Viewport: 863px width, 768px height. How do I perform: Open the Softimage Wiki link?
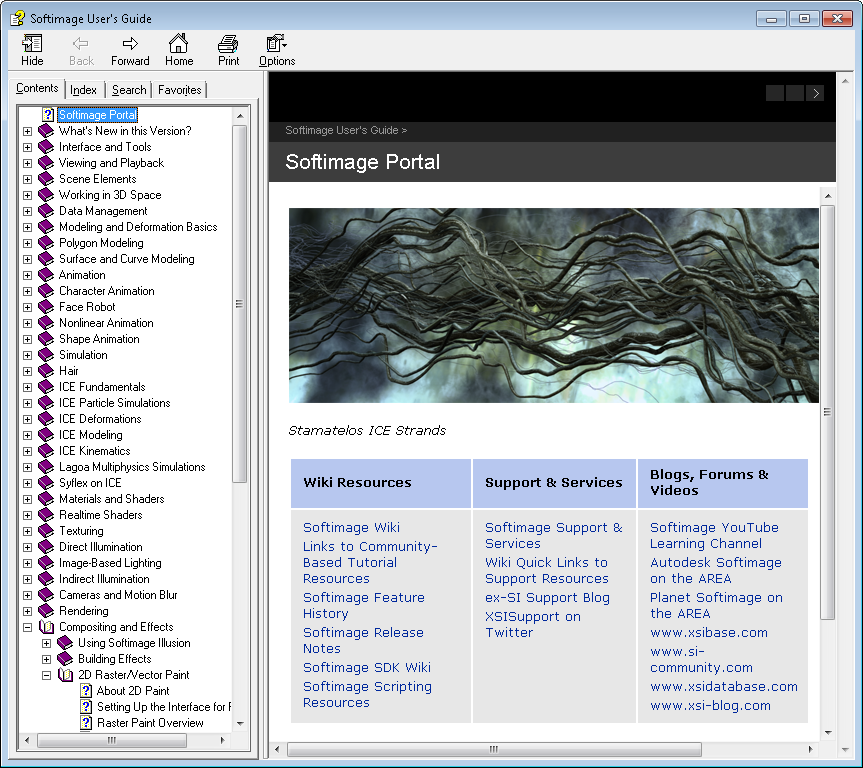point(351,527)
